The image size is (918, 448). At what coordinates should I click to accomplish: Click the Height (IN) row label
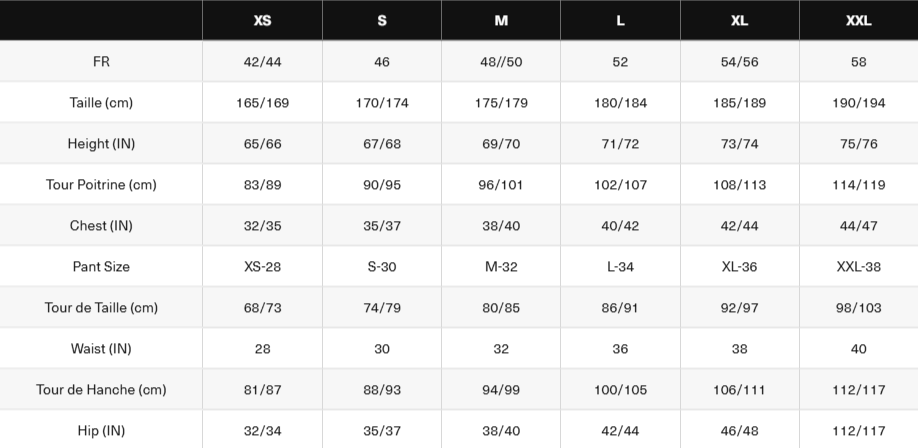click(x=101, y=144)
